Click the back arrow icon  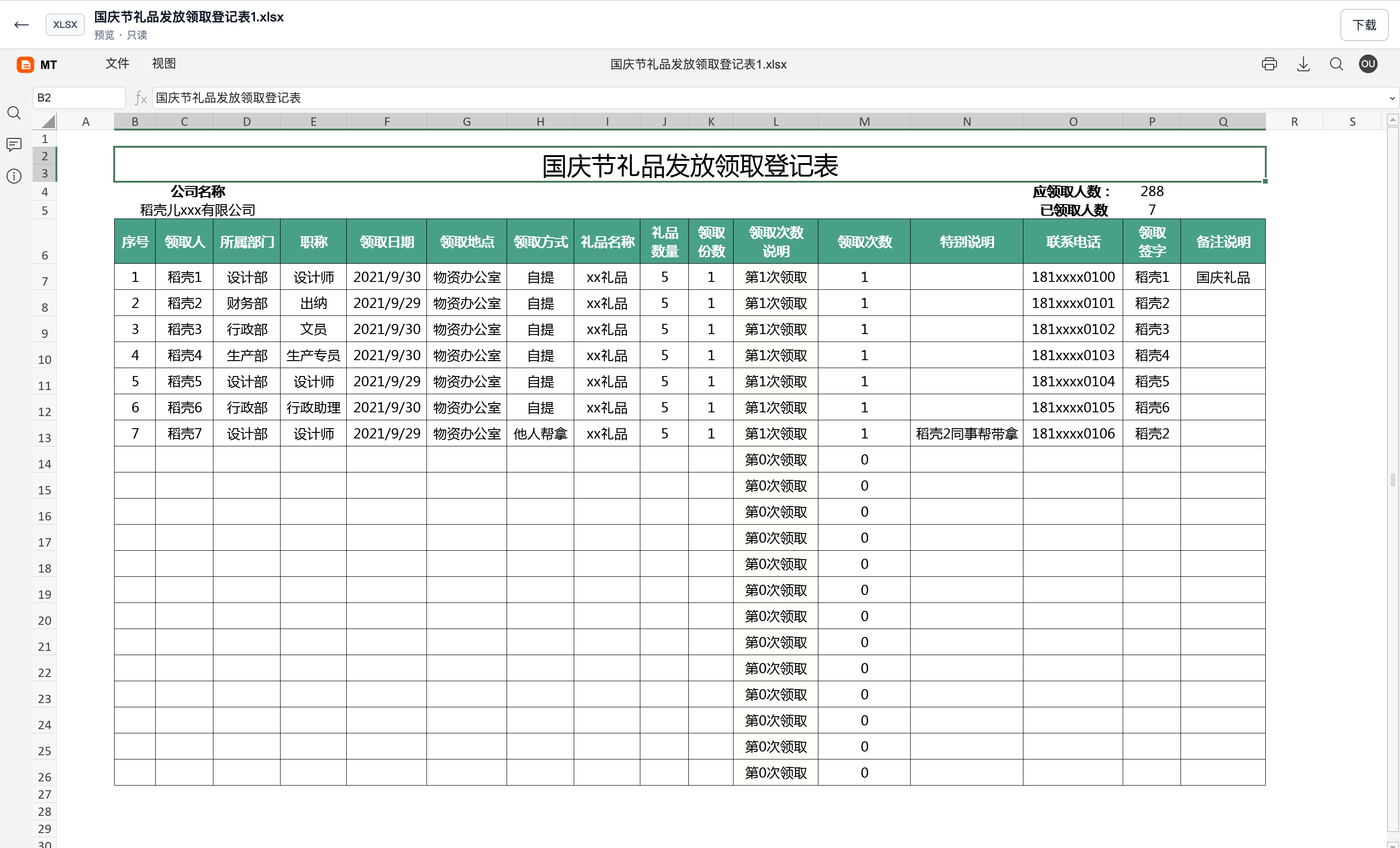point(21,24)
